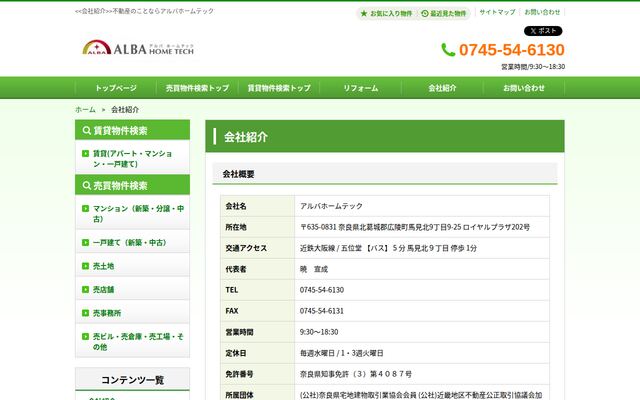Click the 代表者 value cell
Viewport: 640px width, 400px height.
click(422, 269)
